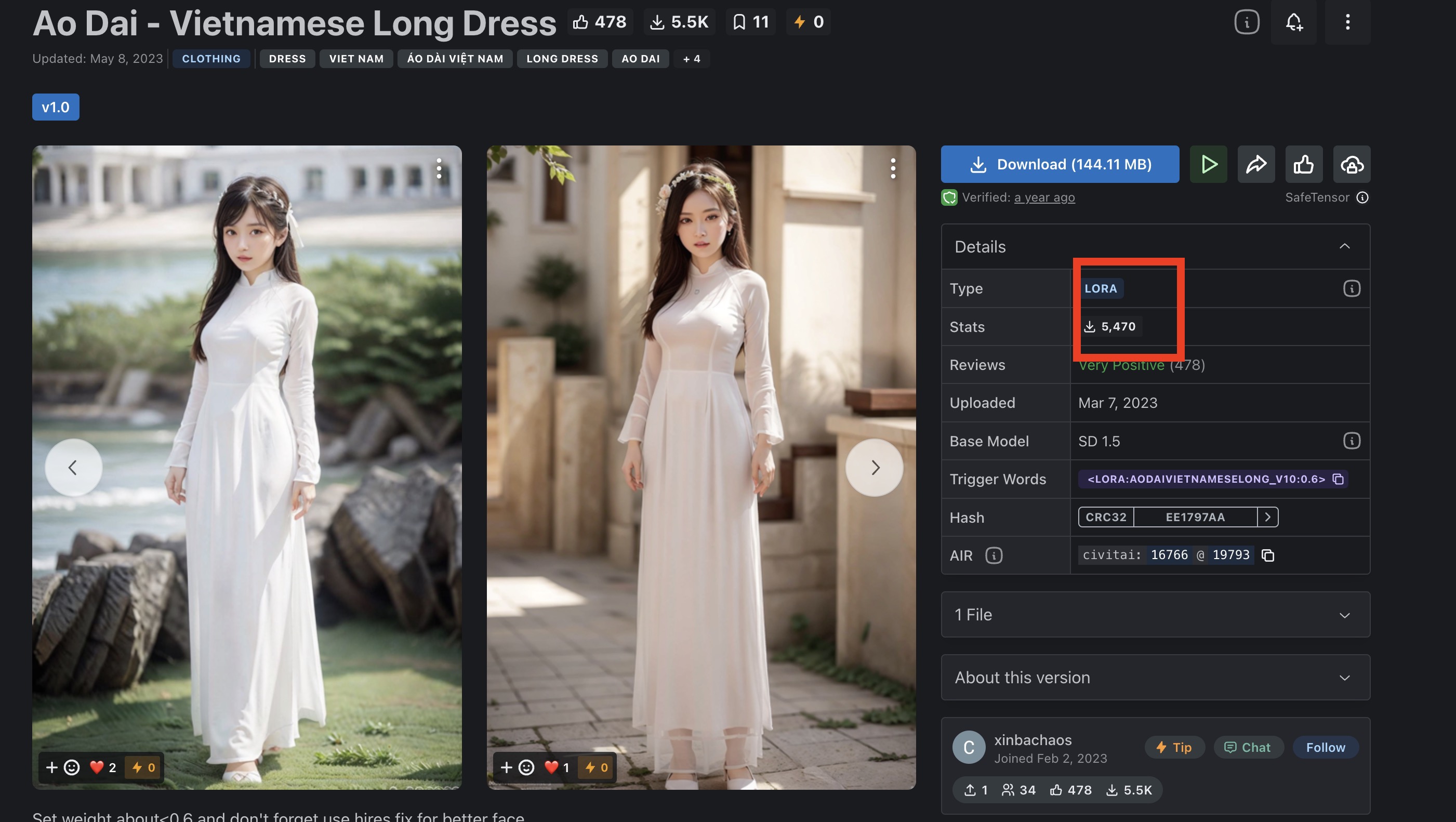Tip the creator xinbachaos

[1174, 747]
